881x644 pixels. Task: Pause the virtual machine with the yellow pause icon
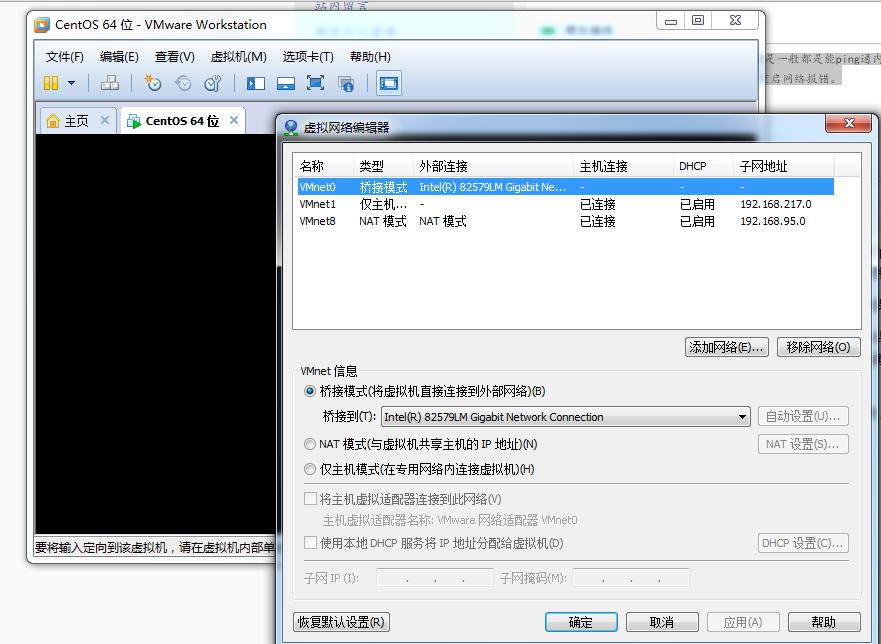coord(51,83)
